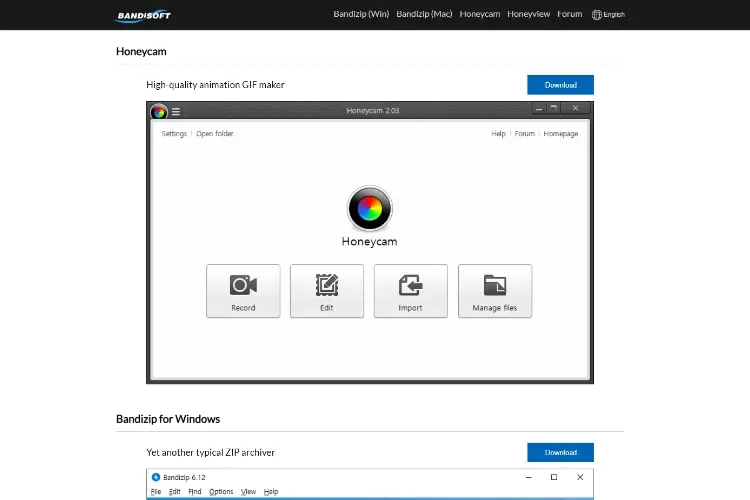
Task: Close the Honeycam window
Action: tap(575, 108)
